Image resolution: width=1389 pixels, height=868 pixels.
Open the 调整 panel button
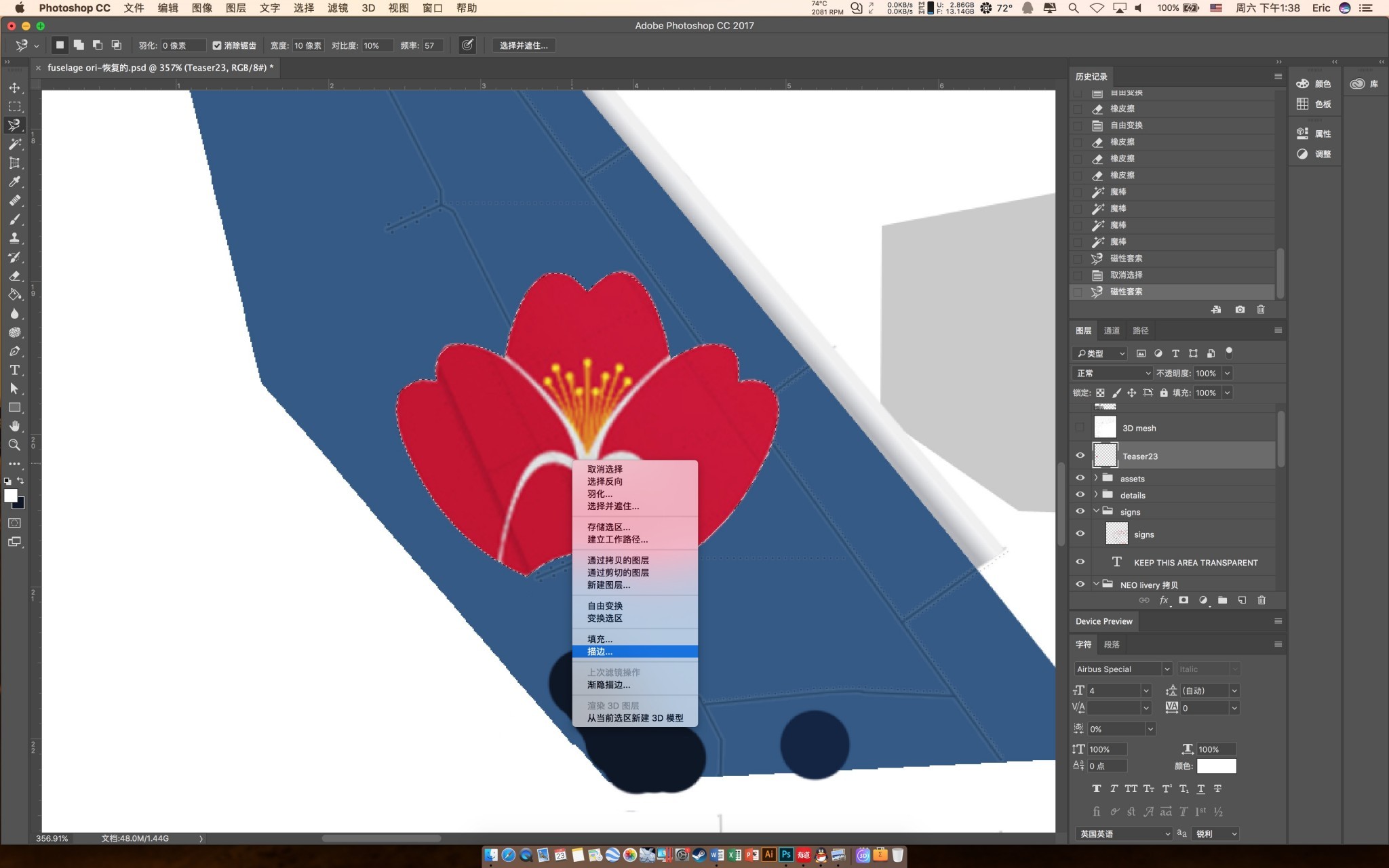pos(1314,154)
